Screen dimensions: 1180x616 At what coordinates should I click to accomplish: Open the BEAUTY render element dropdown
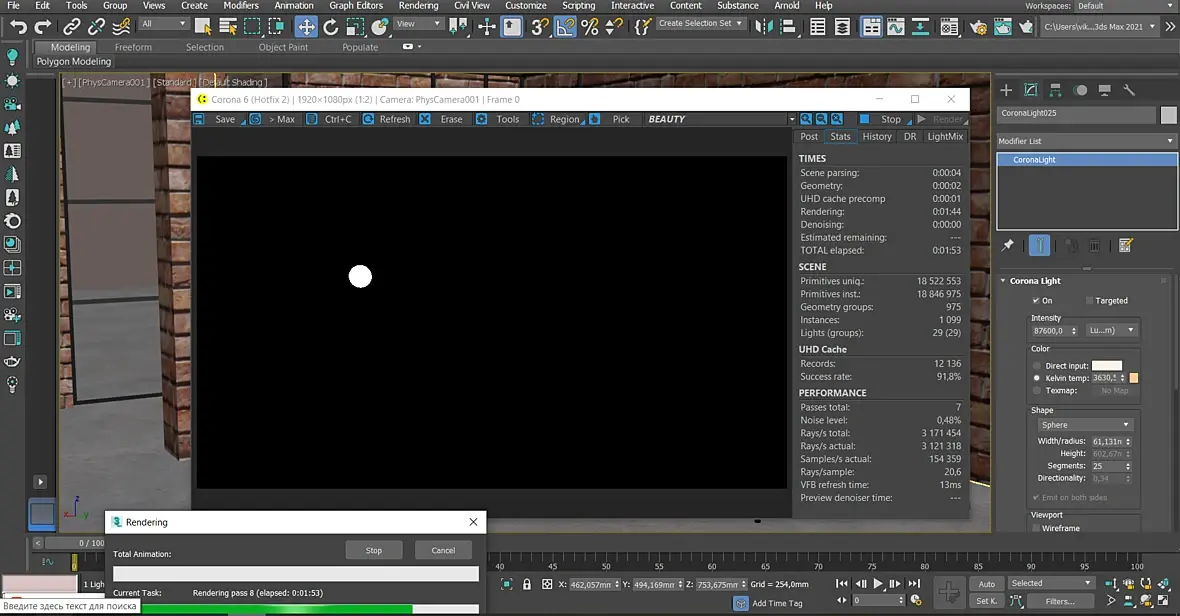(720, 119)
